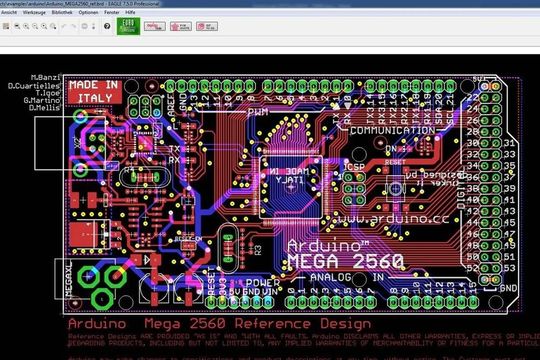Select the MEGA 2560 silkscreen text
Viewport: 540px width, 360px height.
(345, 261)
